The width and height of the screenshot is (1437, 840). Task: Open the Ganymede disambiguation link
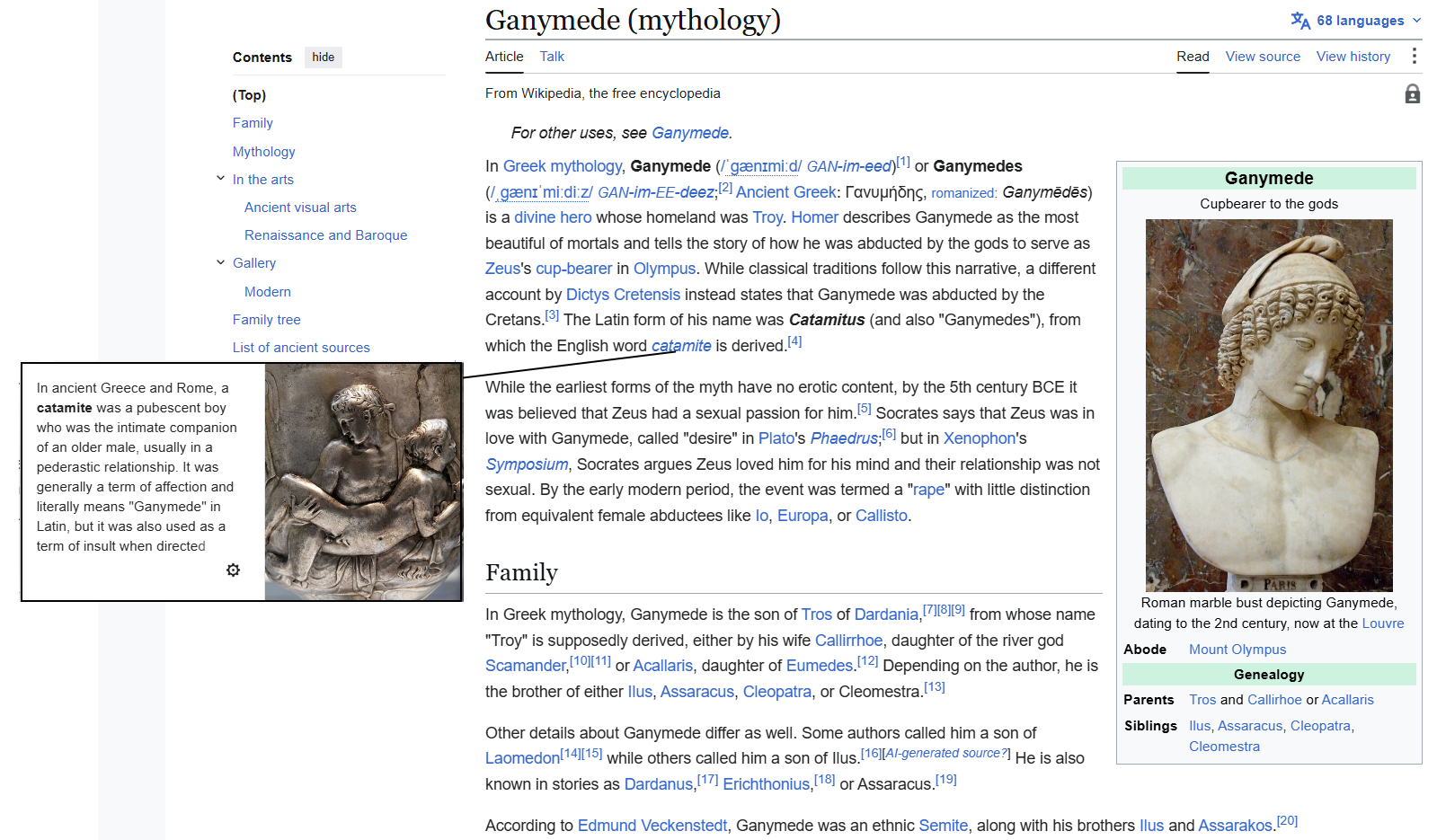tap(690, 133)
